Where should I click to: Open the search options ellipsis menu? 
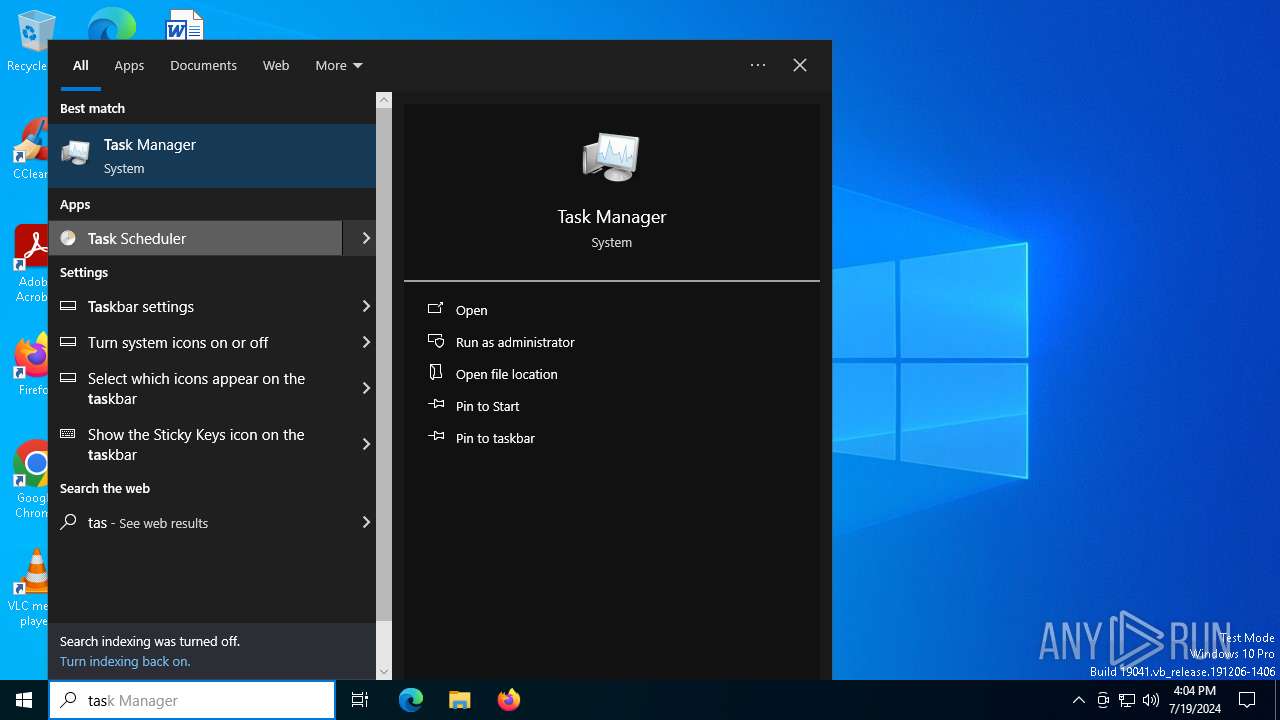[758, 65]
